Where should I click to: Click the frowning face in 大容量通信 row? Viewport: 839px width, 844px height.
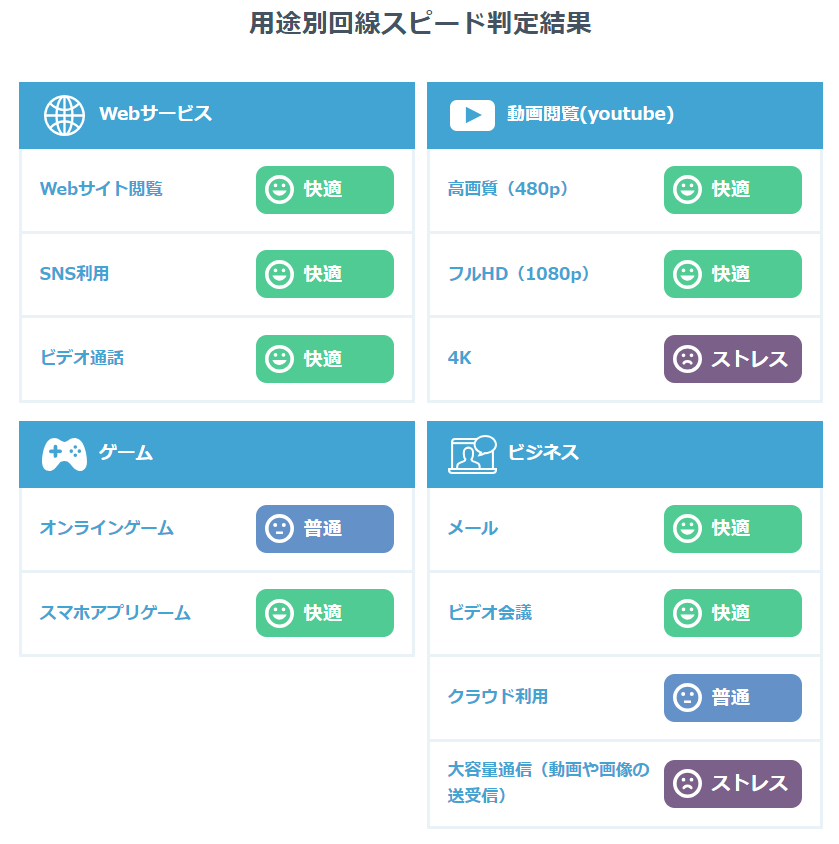687,784
